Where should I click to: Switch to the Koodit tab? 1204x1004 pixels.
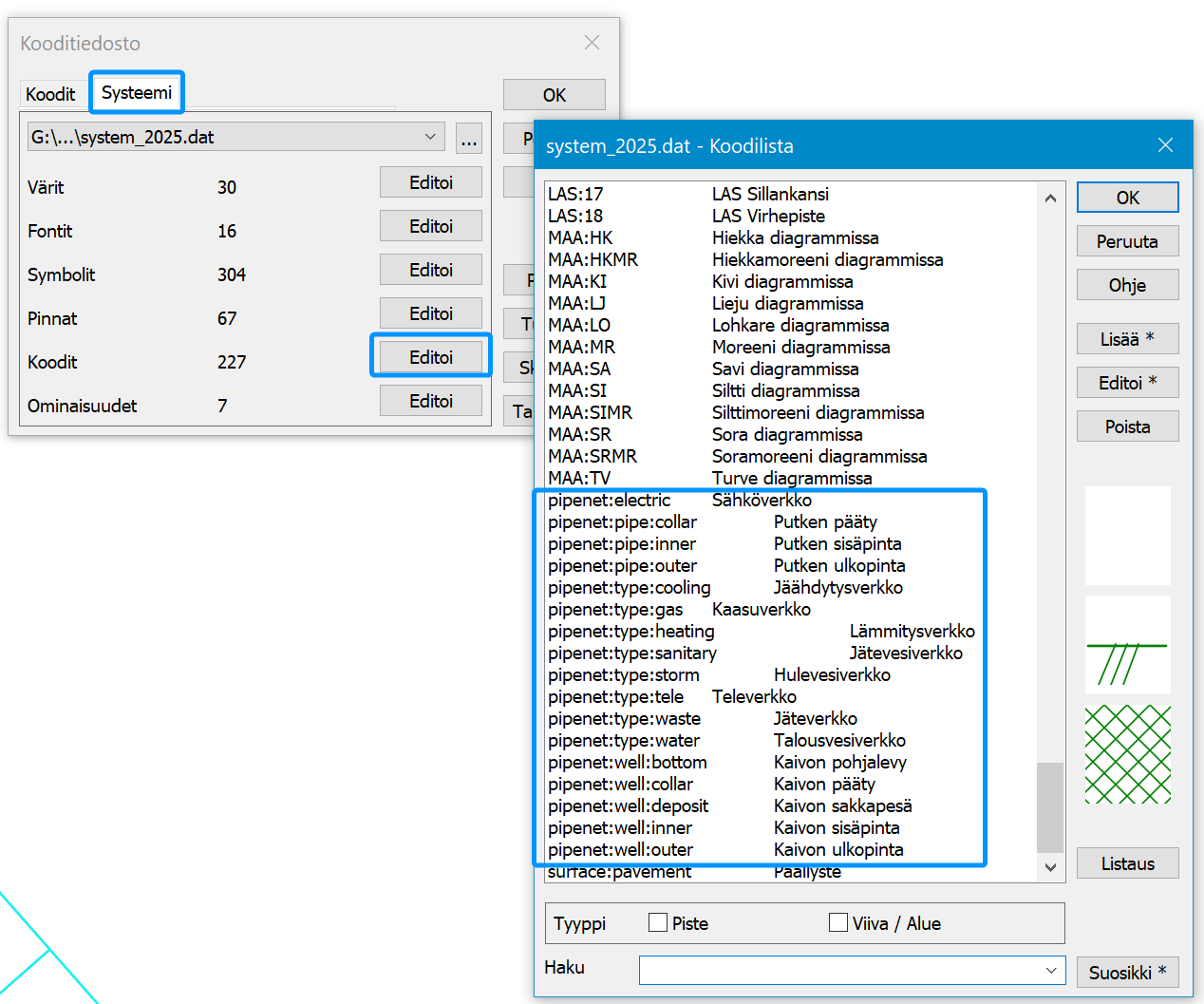point(50,94)
